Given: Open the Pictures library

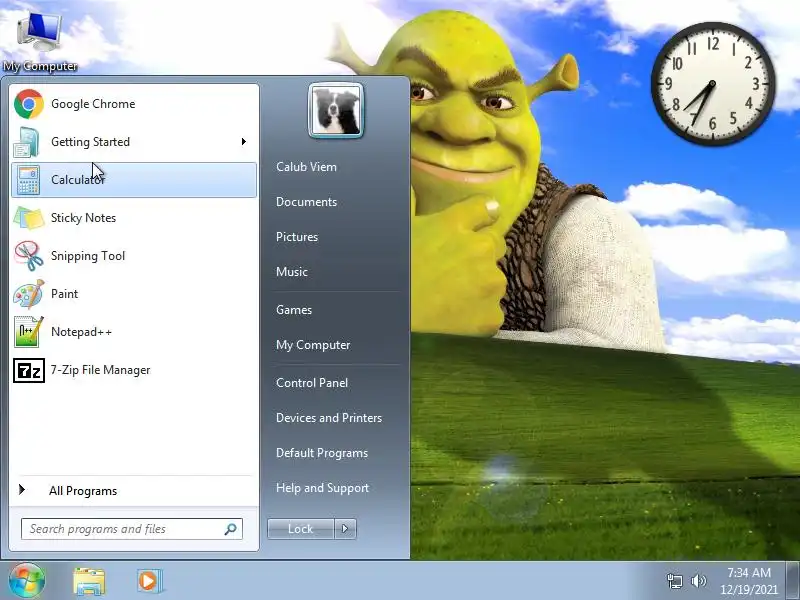Looking at the screenshot, I should click(x=297, y=237).
